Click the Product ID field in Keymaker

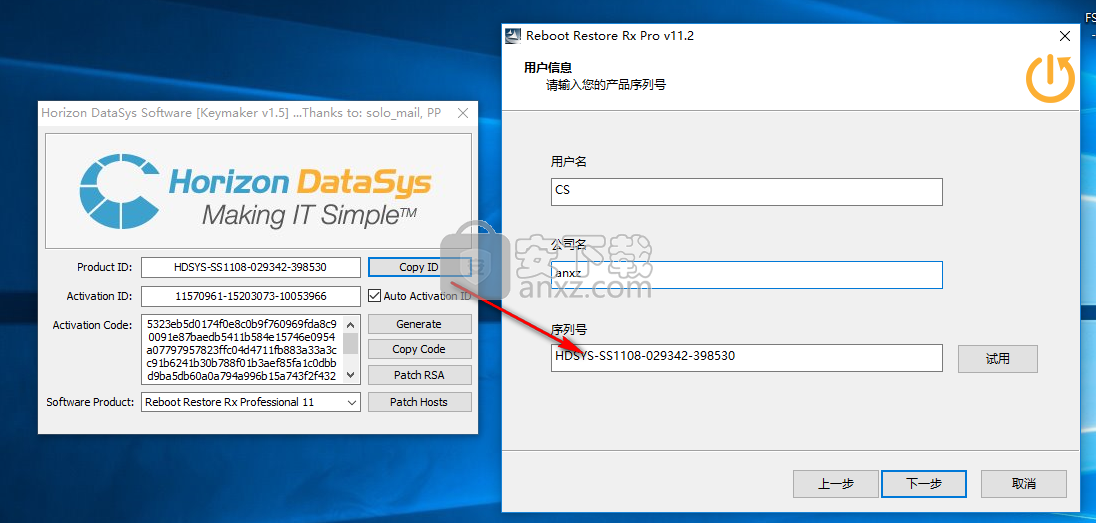(x=251, y=267)
